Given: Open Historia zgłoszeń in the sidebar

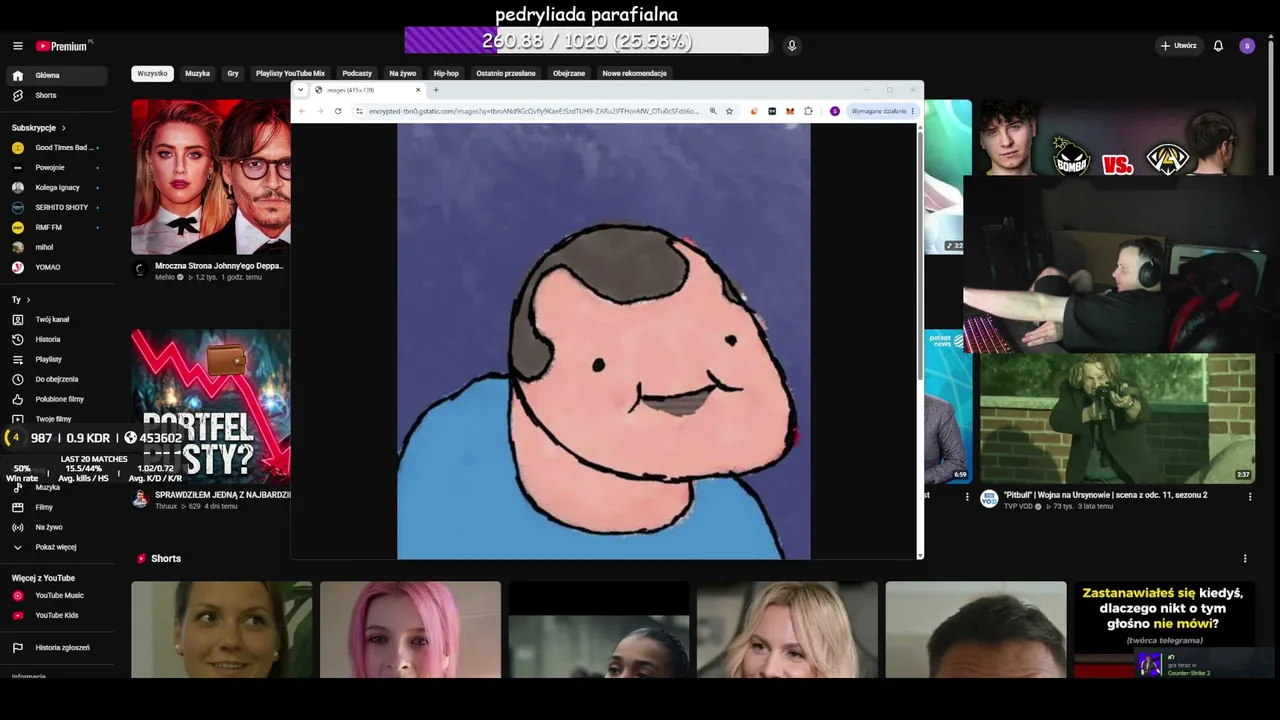Looking at the screenshot, I should [x=59, y=647].
